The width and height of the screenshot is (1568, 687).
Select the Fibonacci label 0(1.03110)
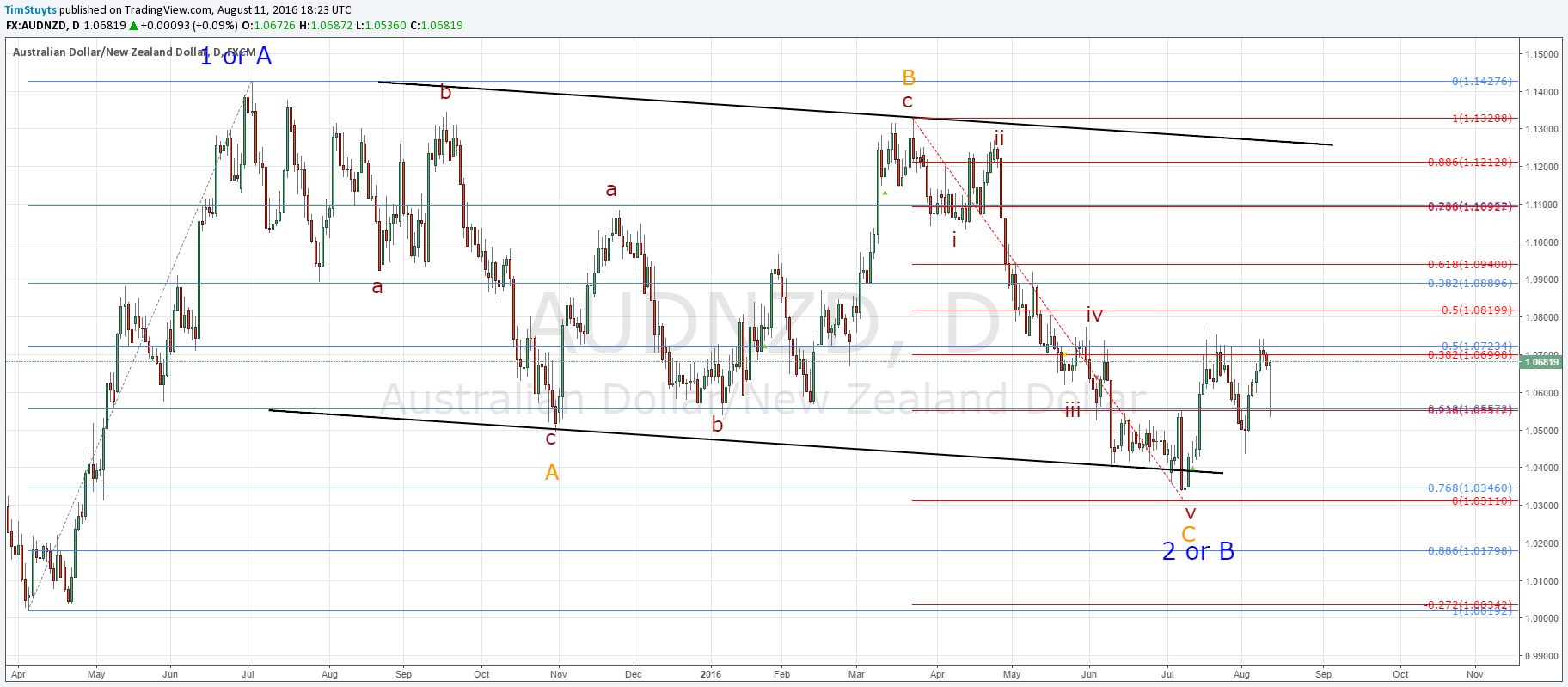click(1482, 500)
